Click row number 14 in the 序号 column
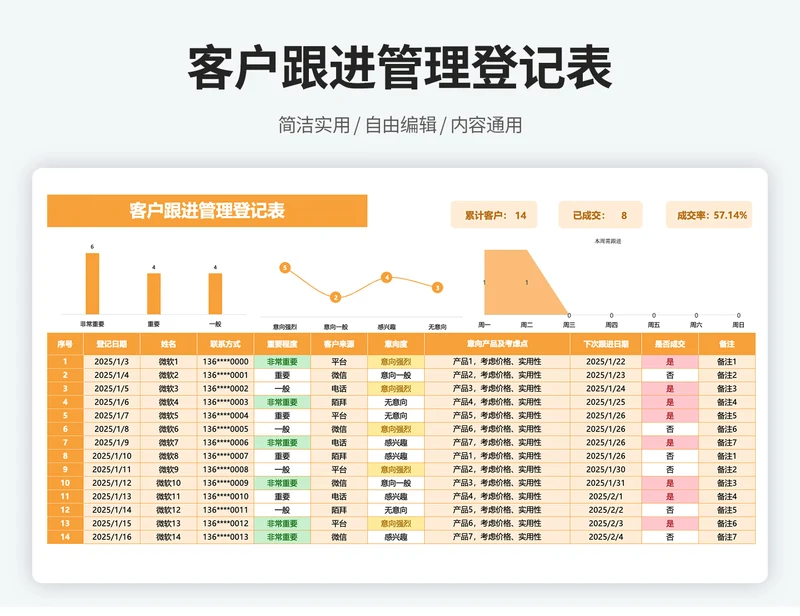 (x=65, y=537)
